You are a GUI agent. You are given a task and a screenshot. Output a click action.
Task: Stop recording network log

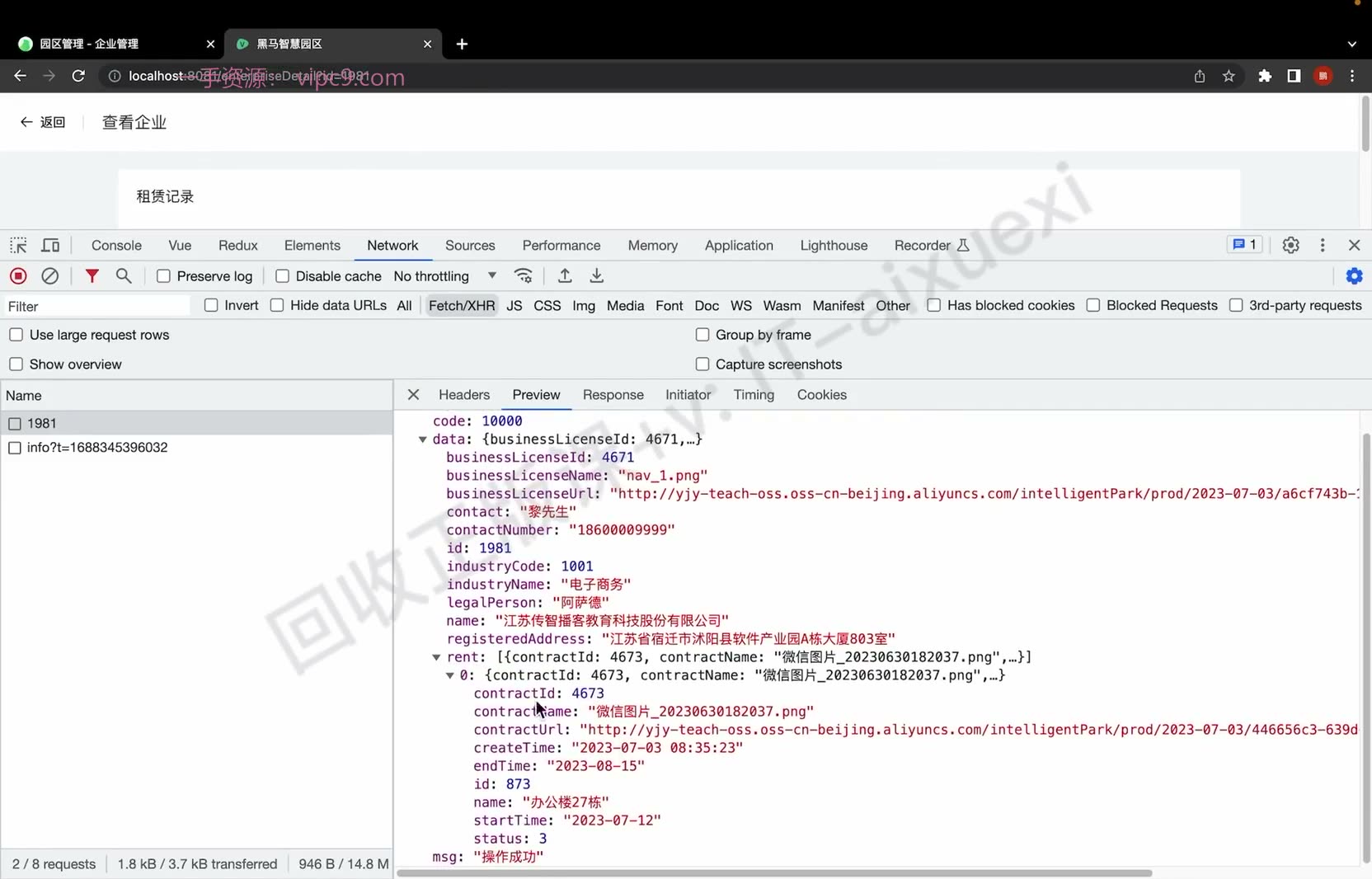[x=18, y=276]
